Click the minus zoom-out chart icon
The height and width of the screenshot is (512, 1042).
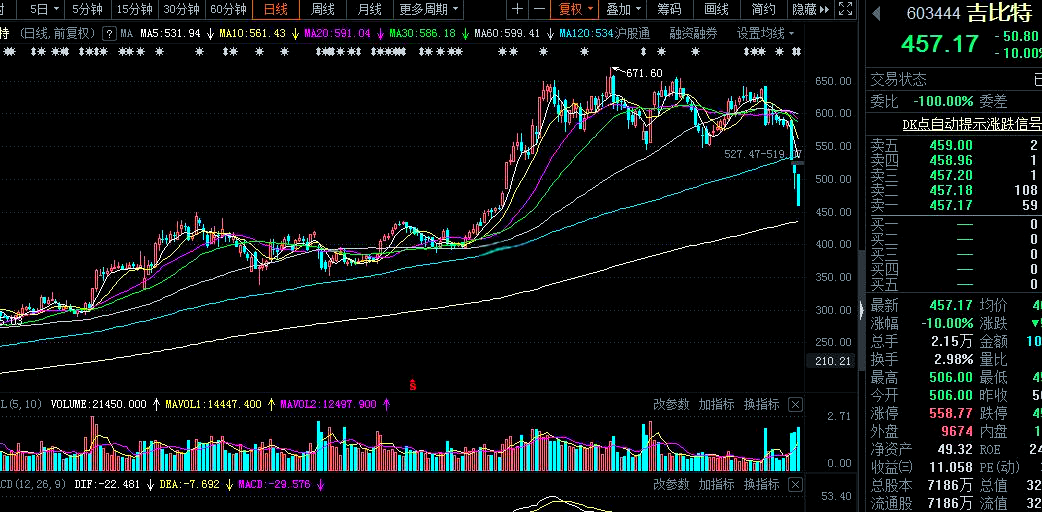pyautogui.click(x=539, y=10)
